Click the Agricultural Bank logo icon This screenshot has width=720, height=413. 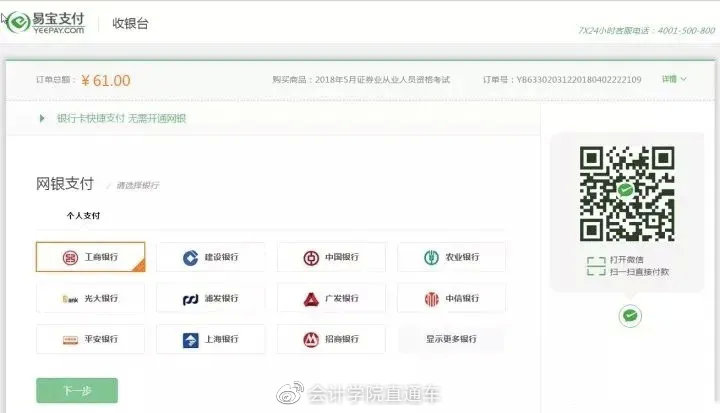click(x=431, y=258)
